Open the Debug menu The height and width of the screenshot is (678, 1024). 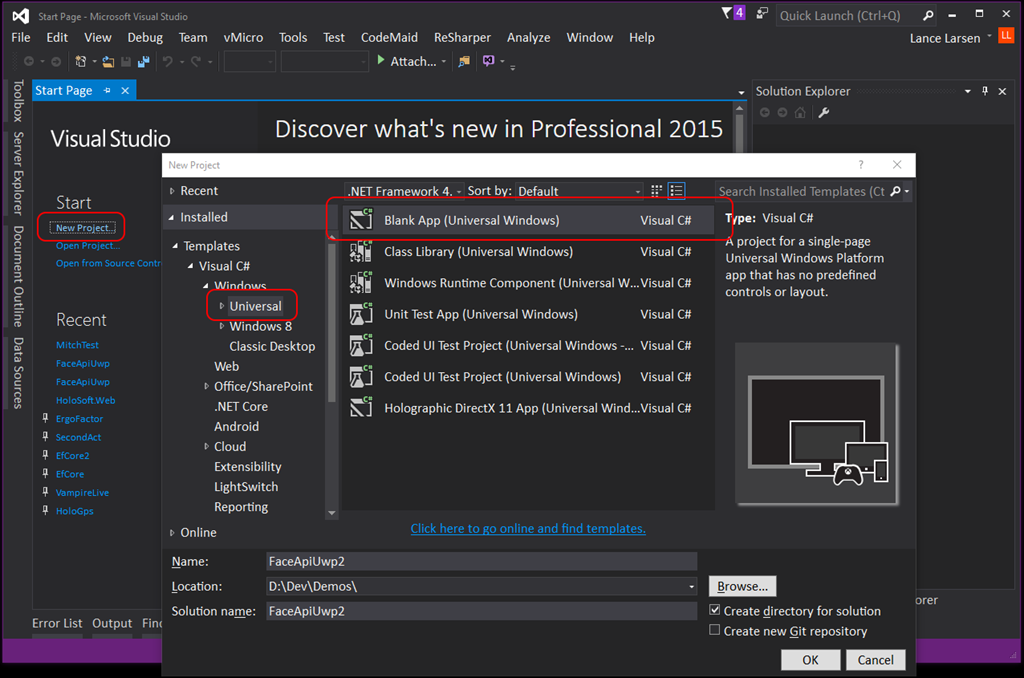[x=145, y=37]
